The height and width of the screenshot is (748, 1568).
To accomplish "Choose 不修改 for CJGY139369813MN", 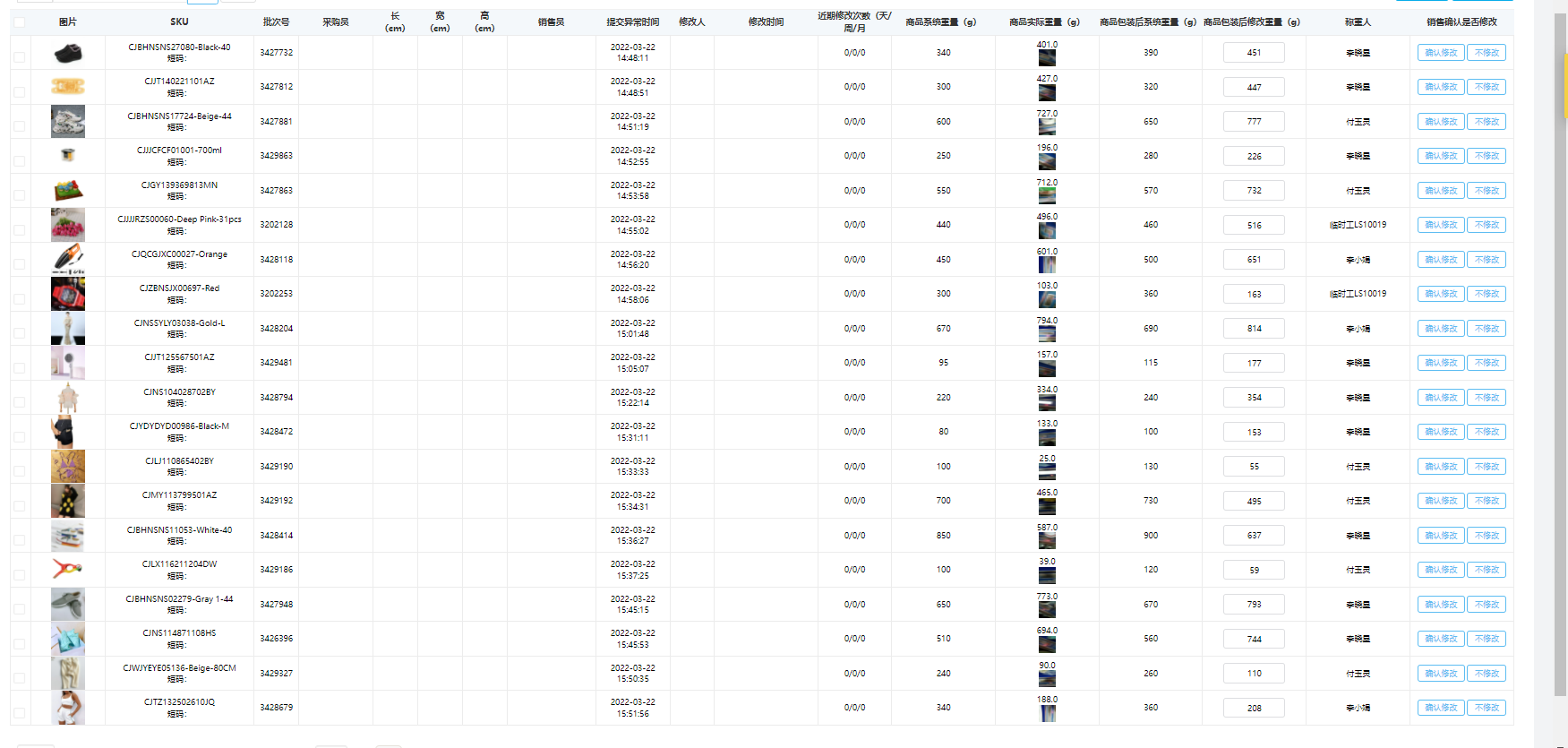I will 1487,191.
